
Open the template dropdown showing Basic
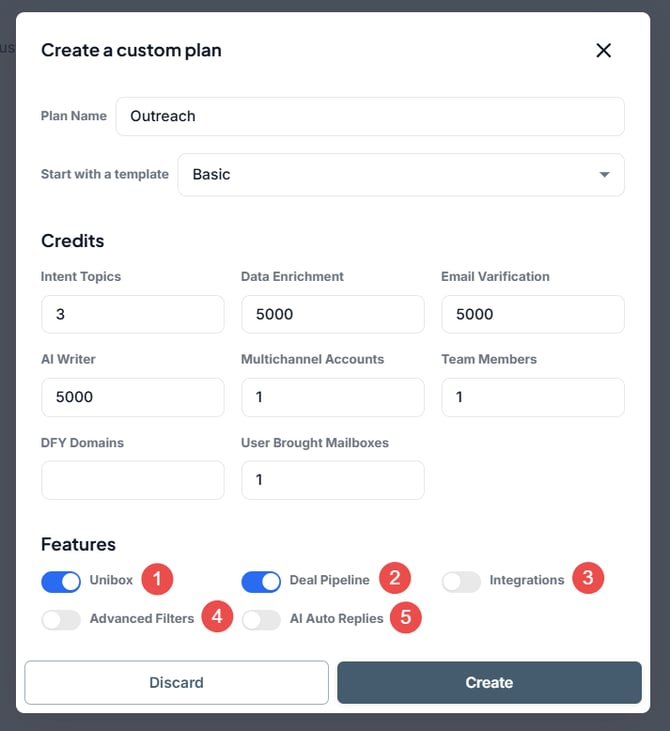click(400, 175)
